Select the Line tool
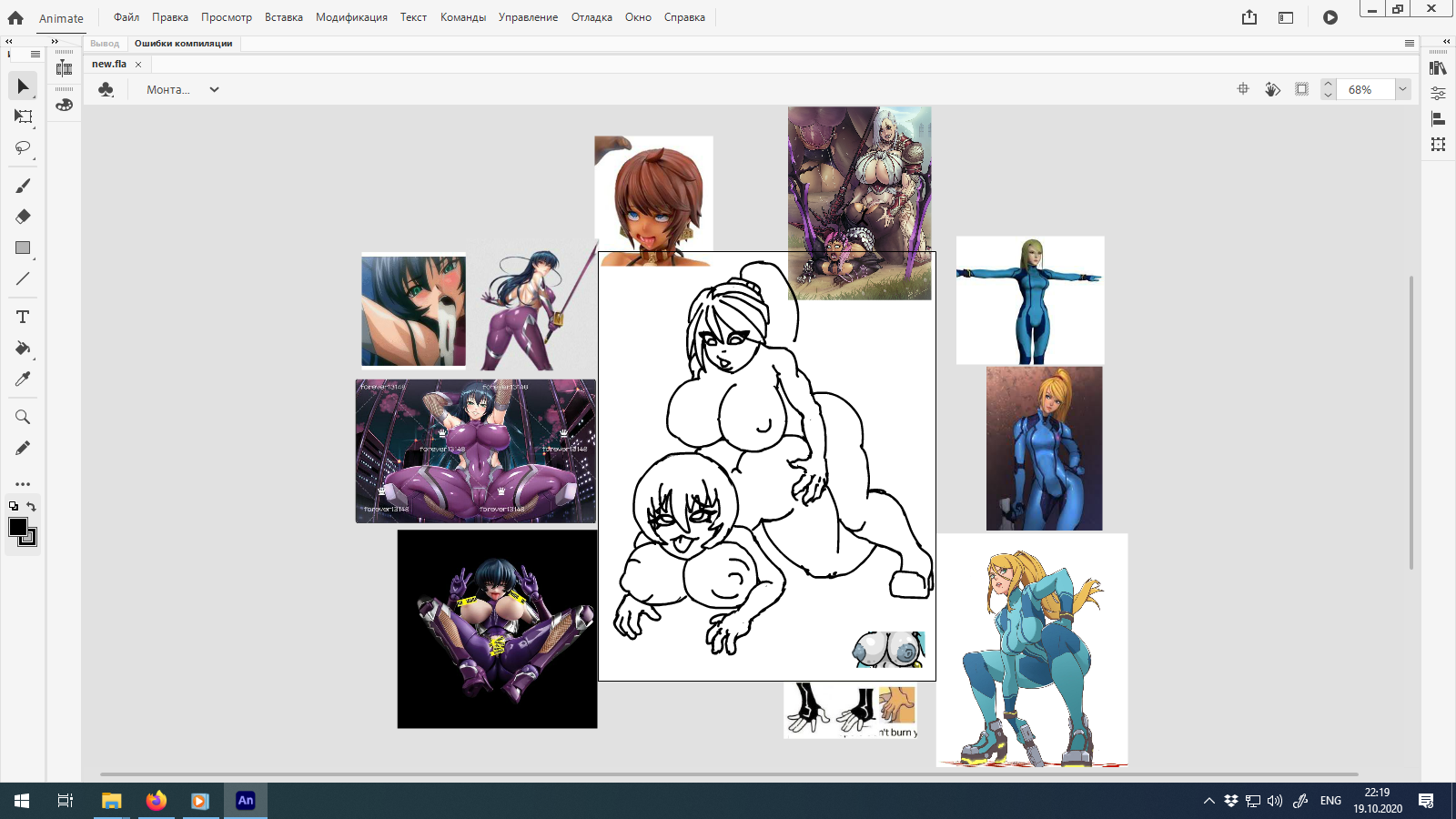The height and width of the screenshot is (819, 1456). (x=23, y=278)
